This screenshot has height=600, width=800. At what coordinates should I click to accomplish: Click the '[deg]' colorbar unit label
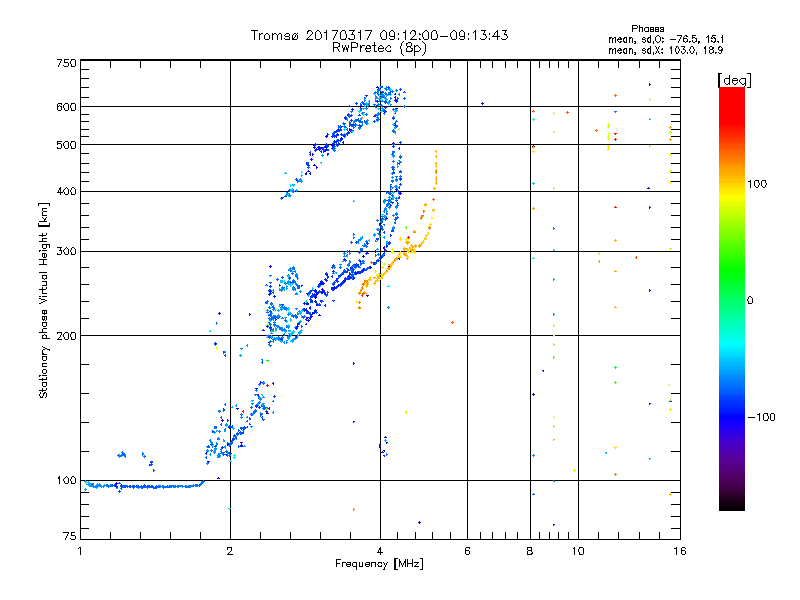coord(734,80)
